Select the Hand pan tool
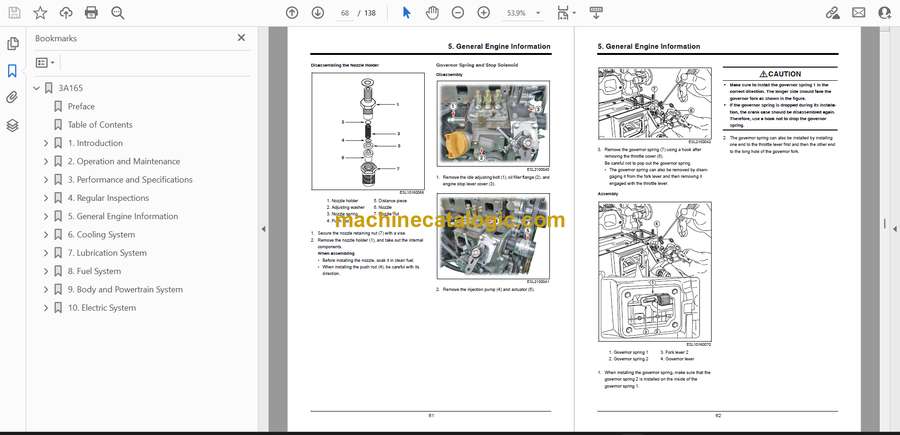Screen dimensions: 900x435 tap(432, 12)
